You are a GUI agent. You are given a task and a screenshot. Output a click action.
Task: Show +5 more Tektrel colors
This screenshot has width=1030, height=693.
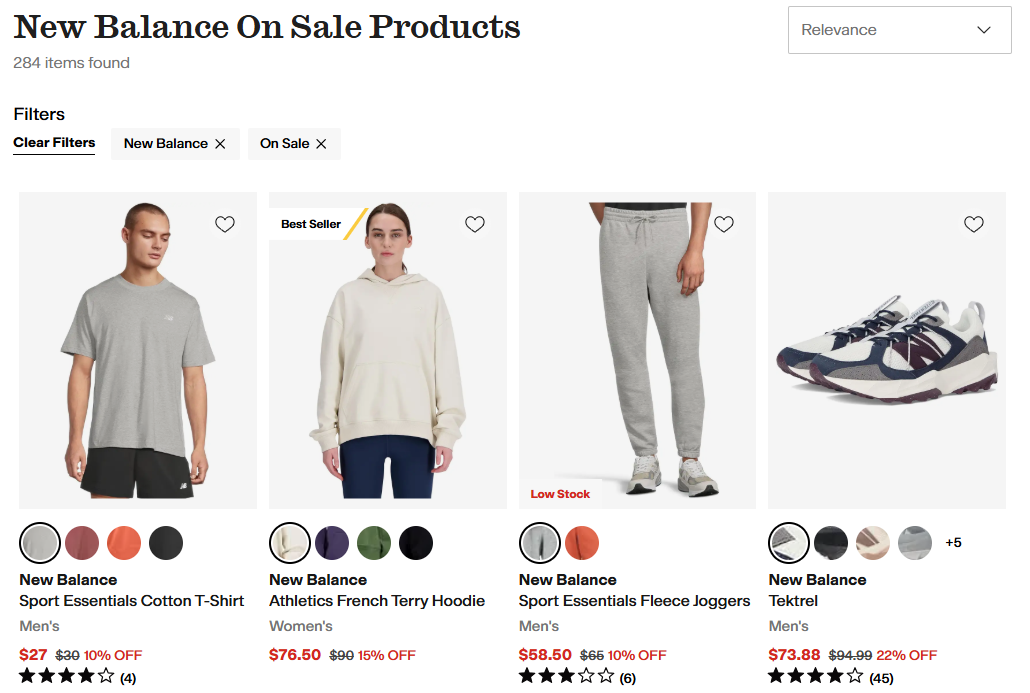click(x=953, y=543)
